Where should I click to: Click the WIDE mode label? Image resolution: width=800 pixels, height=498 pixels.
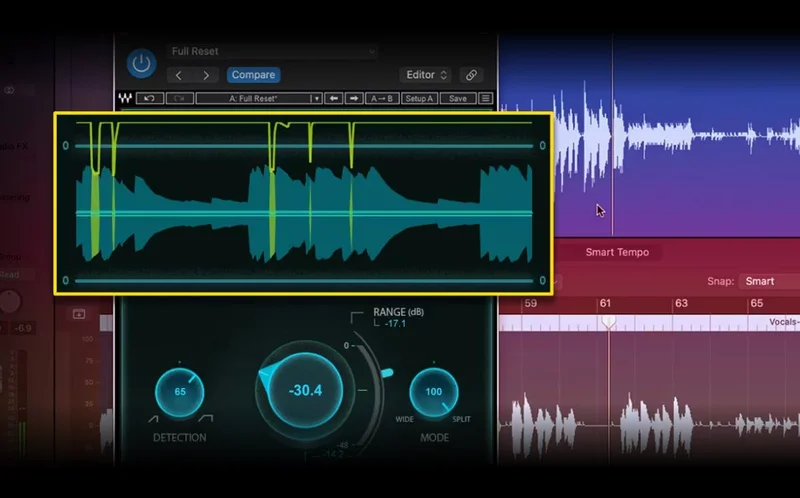[405, 419]
